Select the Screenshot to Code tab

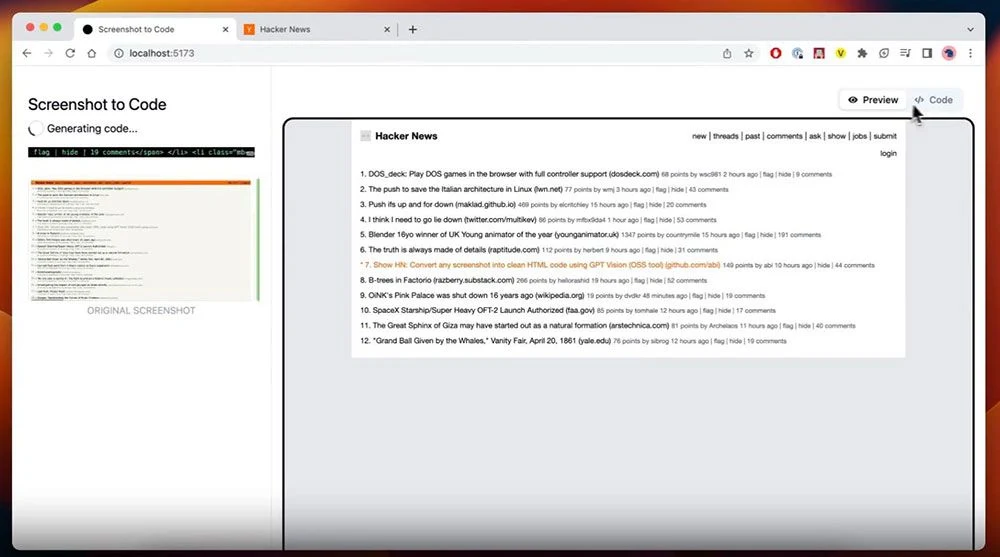click(155, 29)
